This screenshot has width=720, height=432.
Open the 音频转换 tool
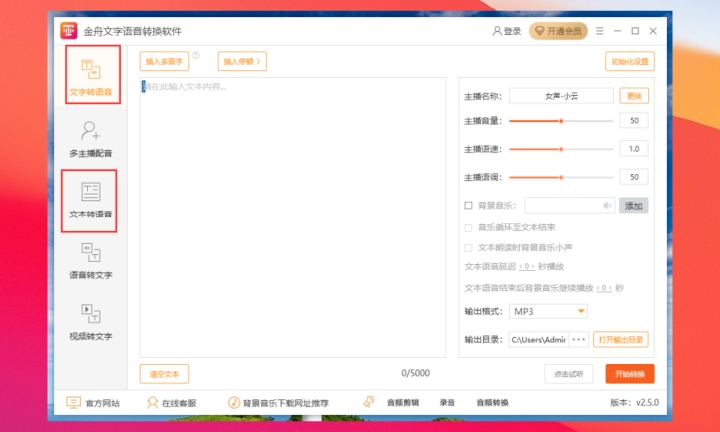point(492,403)
